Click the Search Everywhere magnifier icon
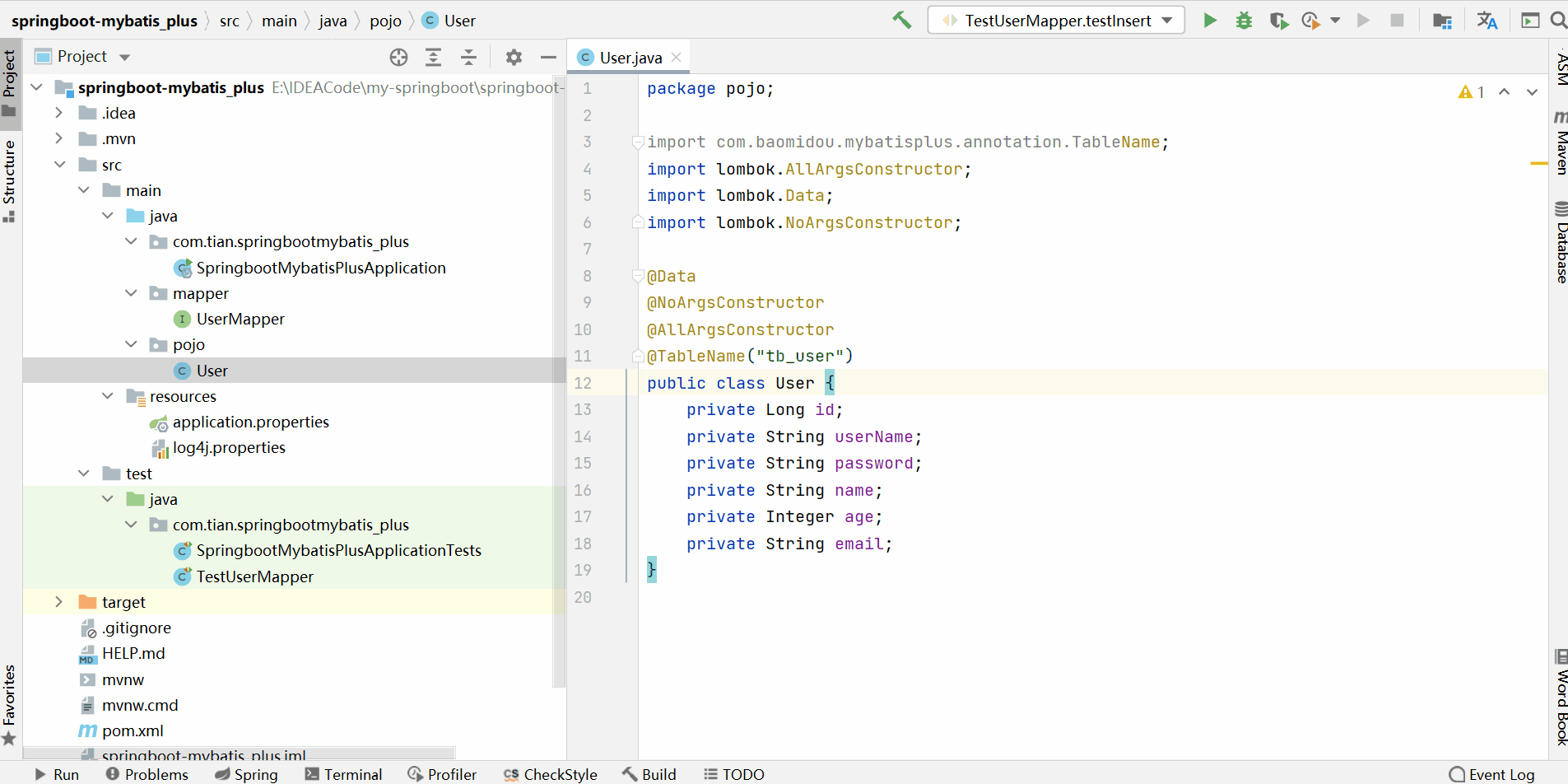Image resolution: width=1568 pixels, height=784 pixels. pos(1558,20)
